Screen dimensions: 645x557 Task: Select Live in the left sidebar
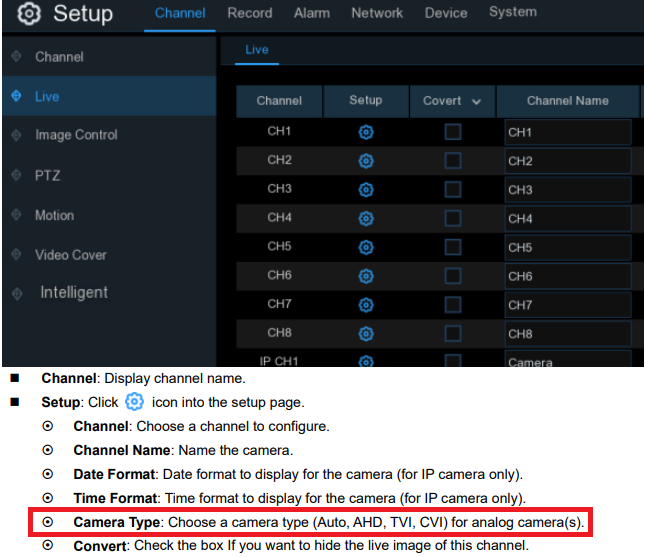tap(109, 96)
